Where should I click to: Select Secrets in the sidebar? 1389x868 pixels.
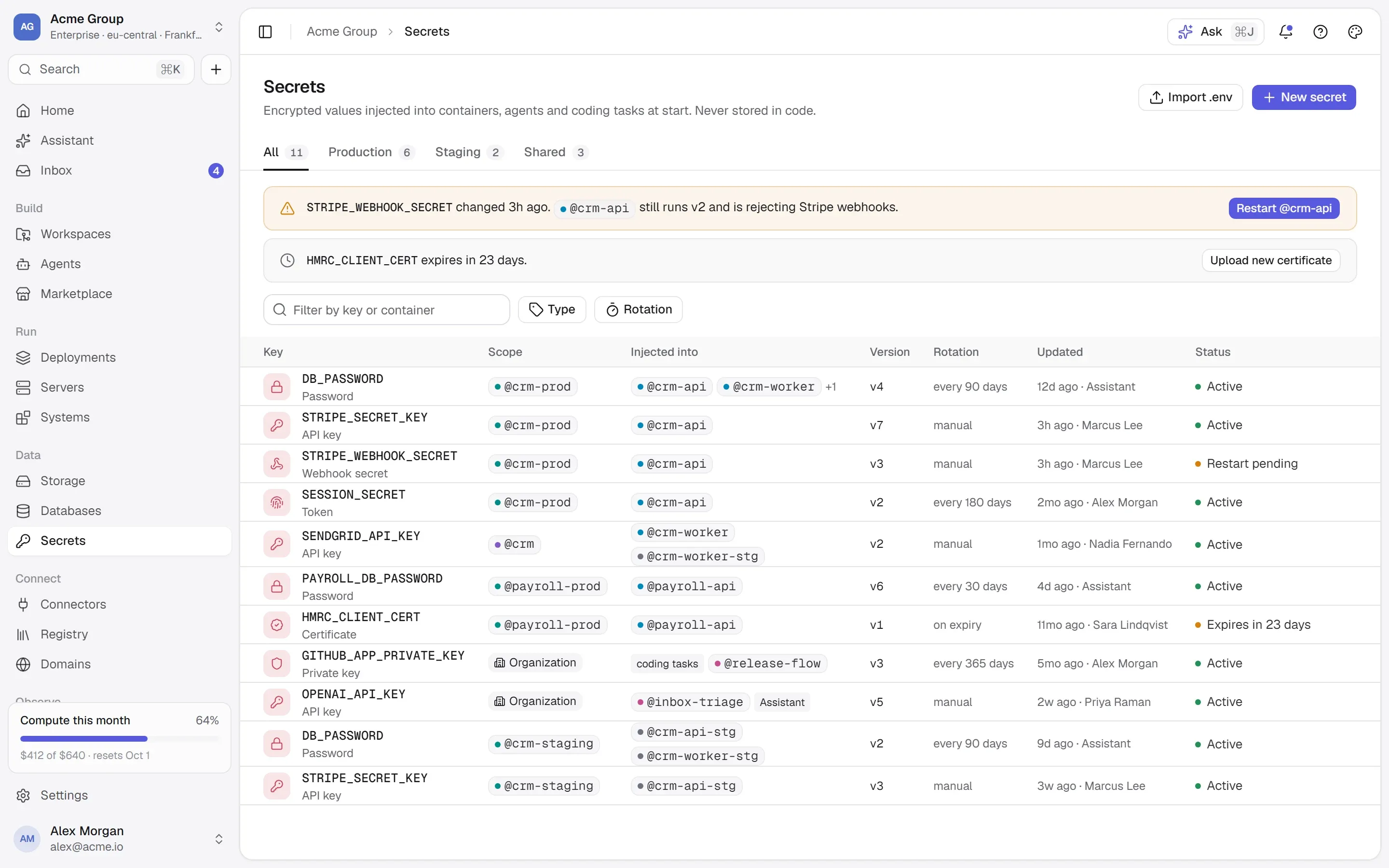(x=120, y=541)
